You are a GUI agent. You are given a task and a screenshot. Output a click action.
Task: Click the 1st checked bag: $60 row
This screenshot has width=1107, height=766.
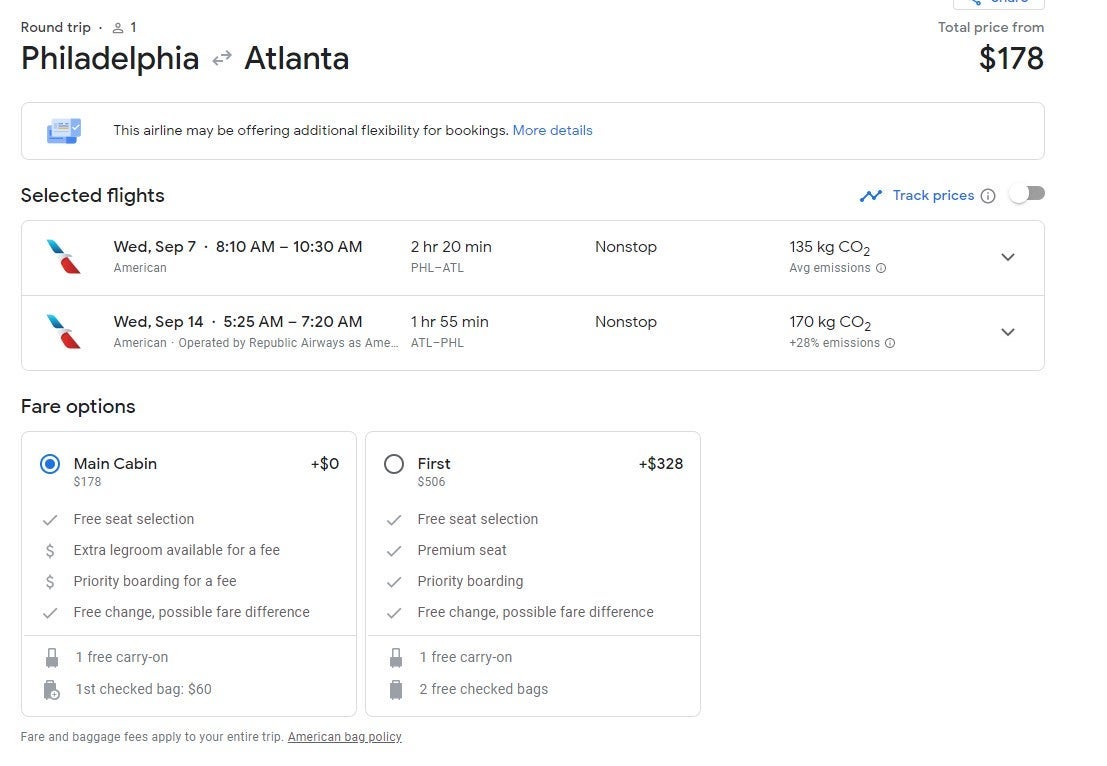143,689
